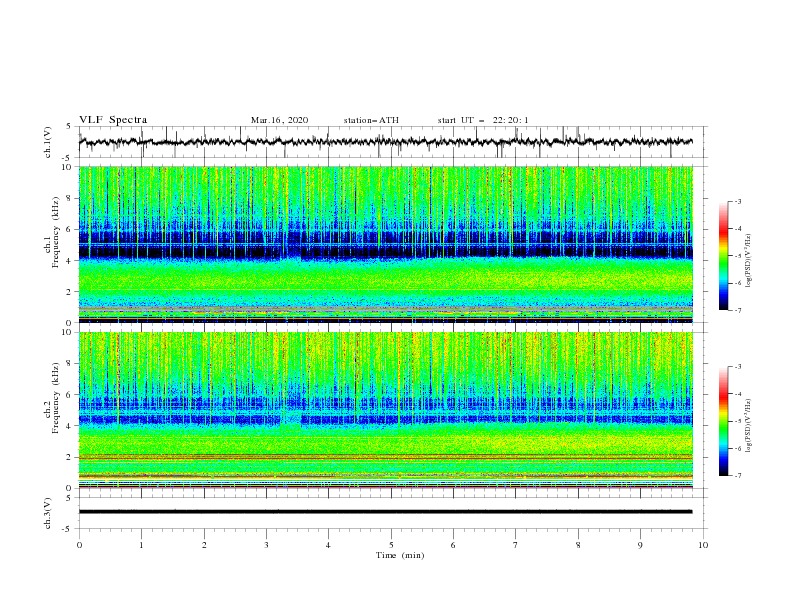Click the ch.1 spectrogram panel
This screenshot has width=792, height=612.
coord(386,244)
